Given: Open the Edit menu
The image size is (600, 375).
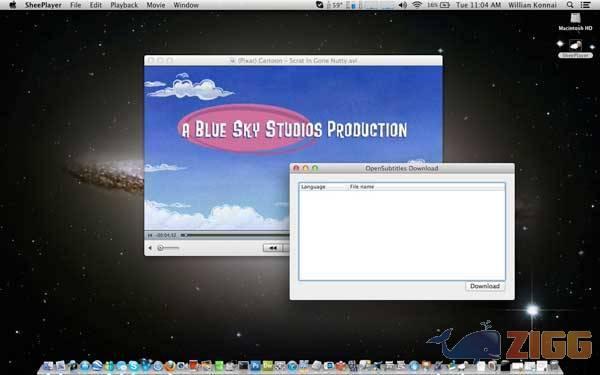Looking at the screenshot, I should click(96, 5).
